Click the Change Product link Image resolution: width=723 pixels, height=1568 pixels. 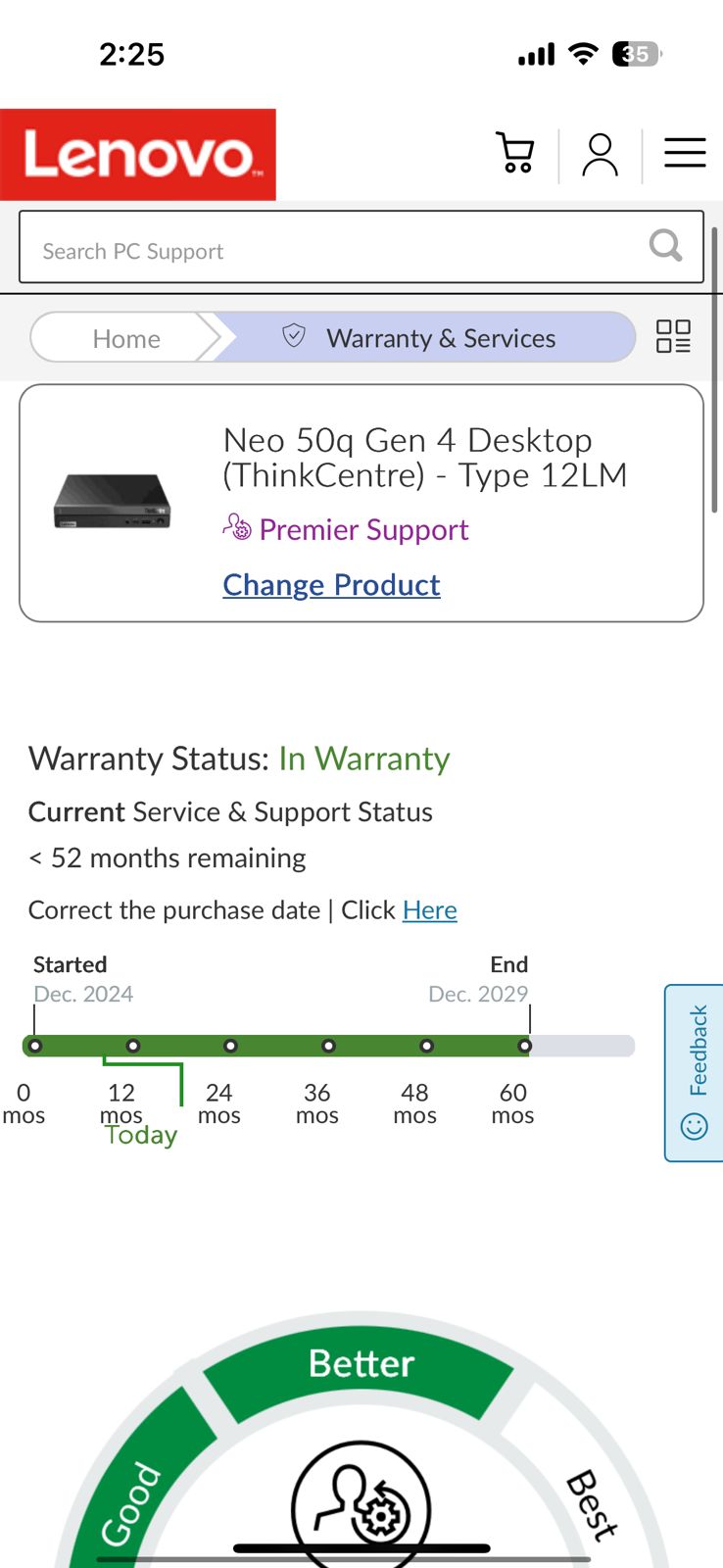coord(331,585)
